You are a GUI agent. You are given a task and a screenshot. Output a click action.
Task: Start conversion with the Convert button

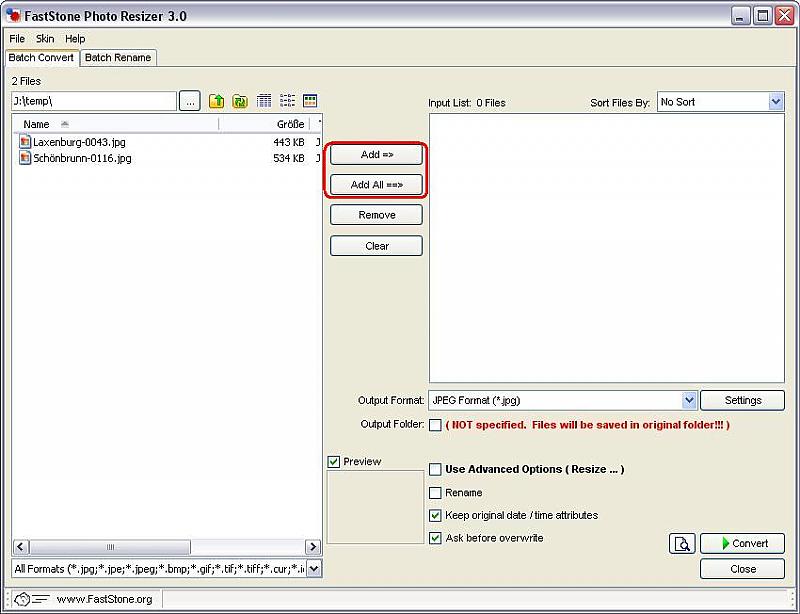coord(742,543)
